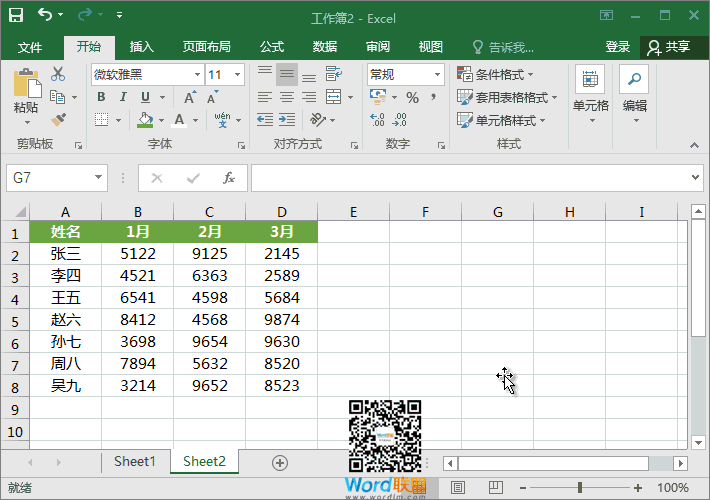
Task: Toggle middle vertical alignment
Action: pos(287,74)
